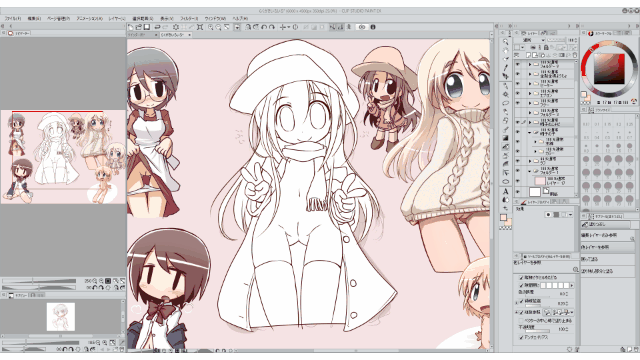Image resolution: width=640 pixels, height=360 pixels.
Task: Select the Fill bucket tool
Action: tap(506, 147)
